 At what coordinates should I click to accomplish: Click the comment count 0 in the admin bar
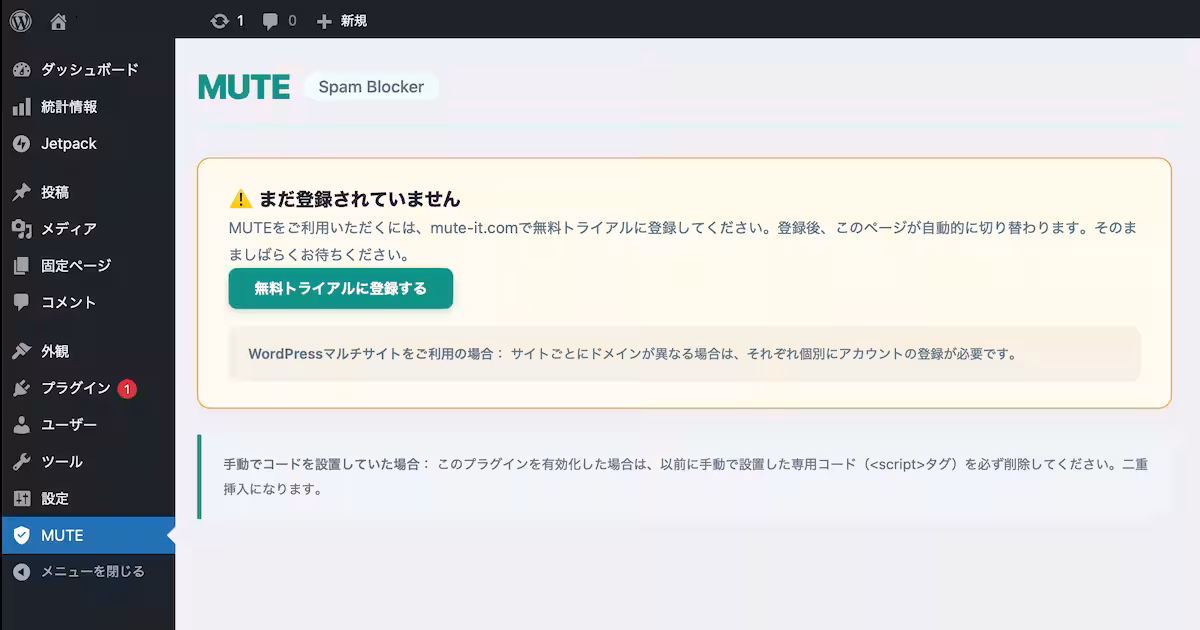292,20
